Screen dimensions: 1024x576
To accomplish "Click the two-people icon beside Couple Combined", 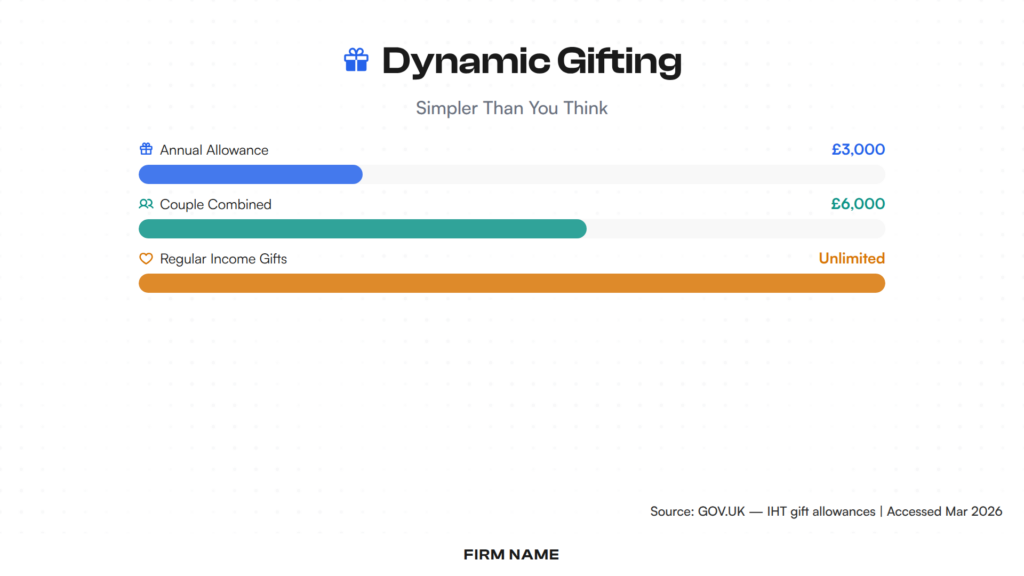I will (146, 204).
